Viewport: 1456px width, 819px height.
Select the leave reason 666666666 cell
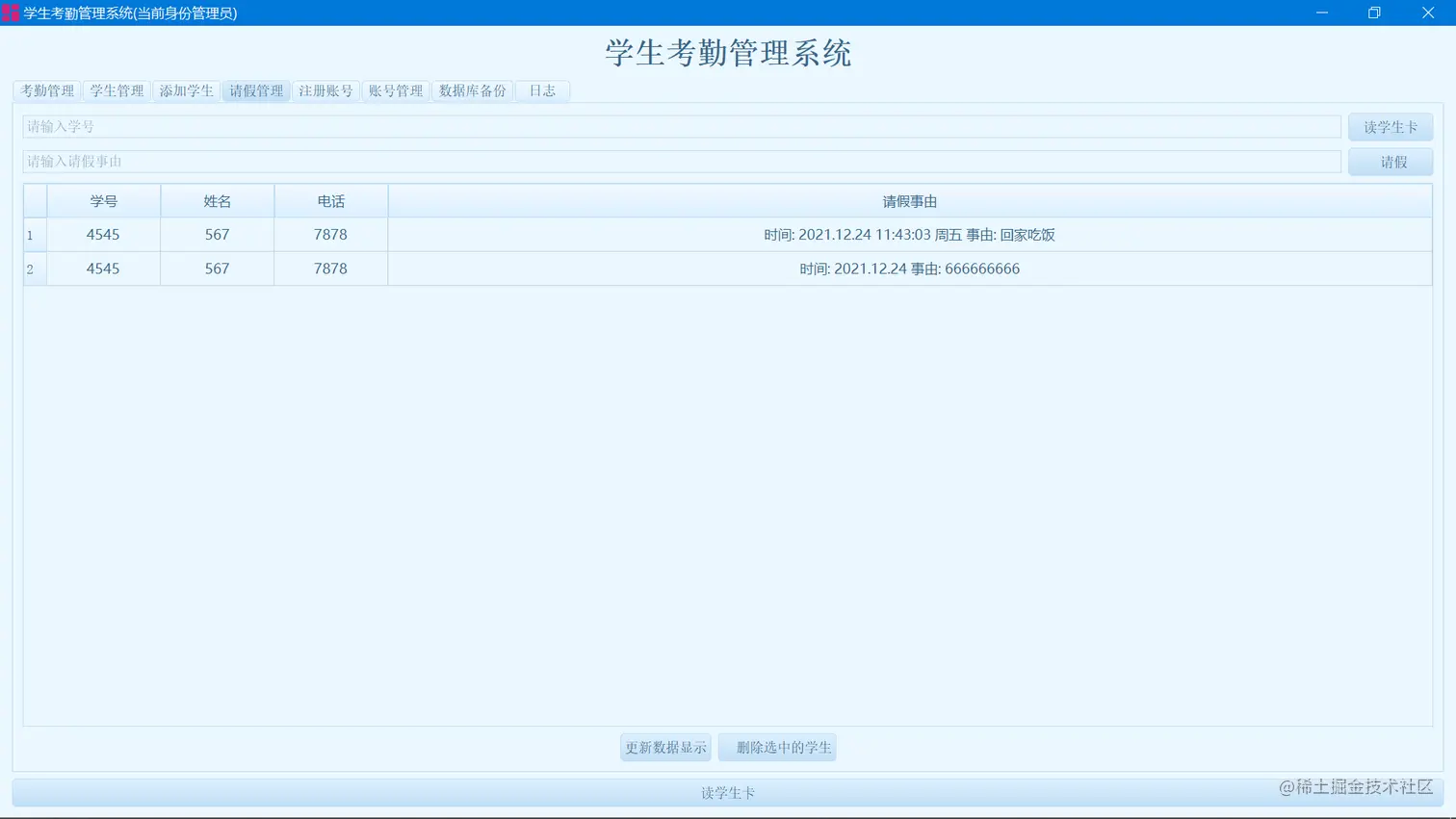pos(910,269)
